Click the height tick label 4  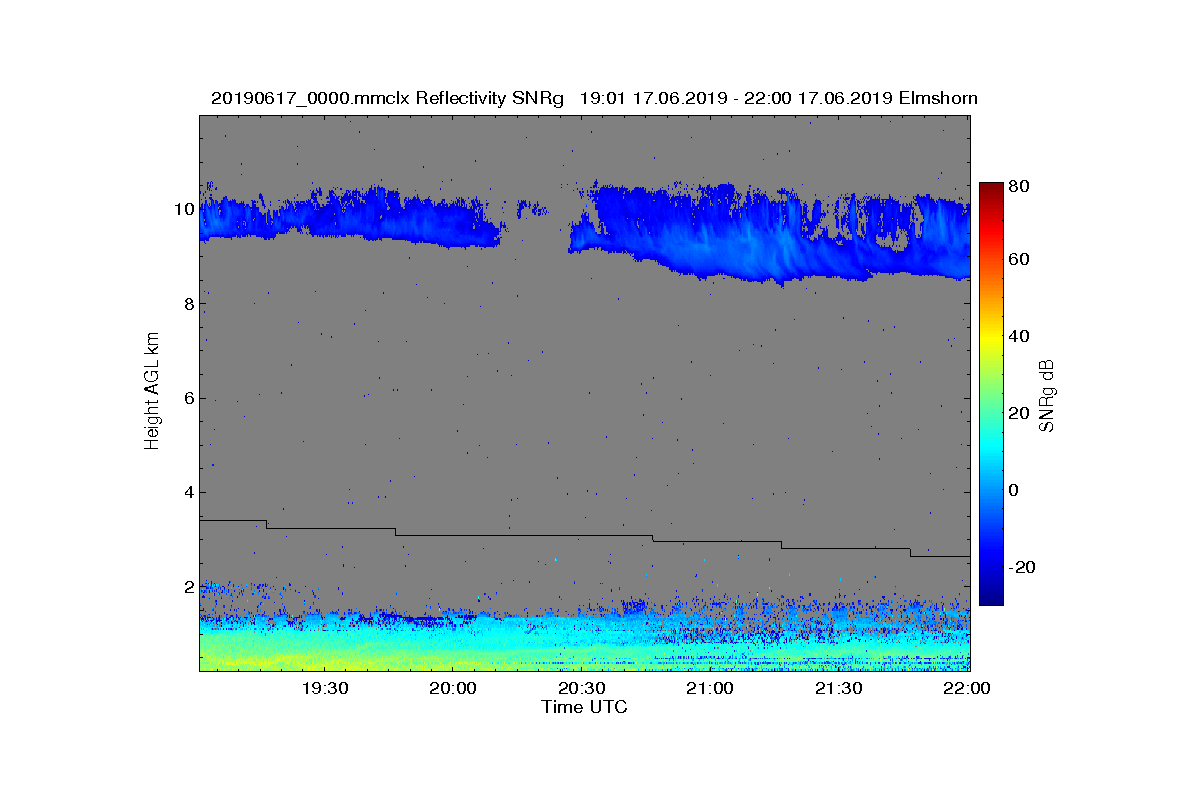[187, 492]
